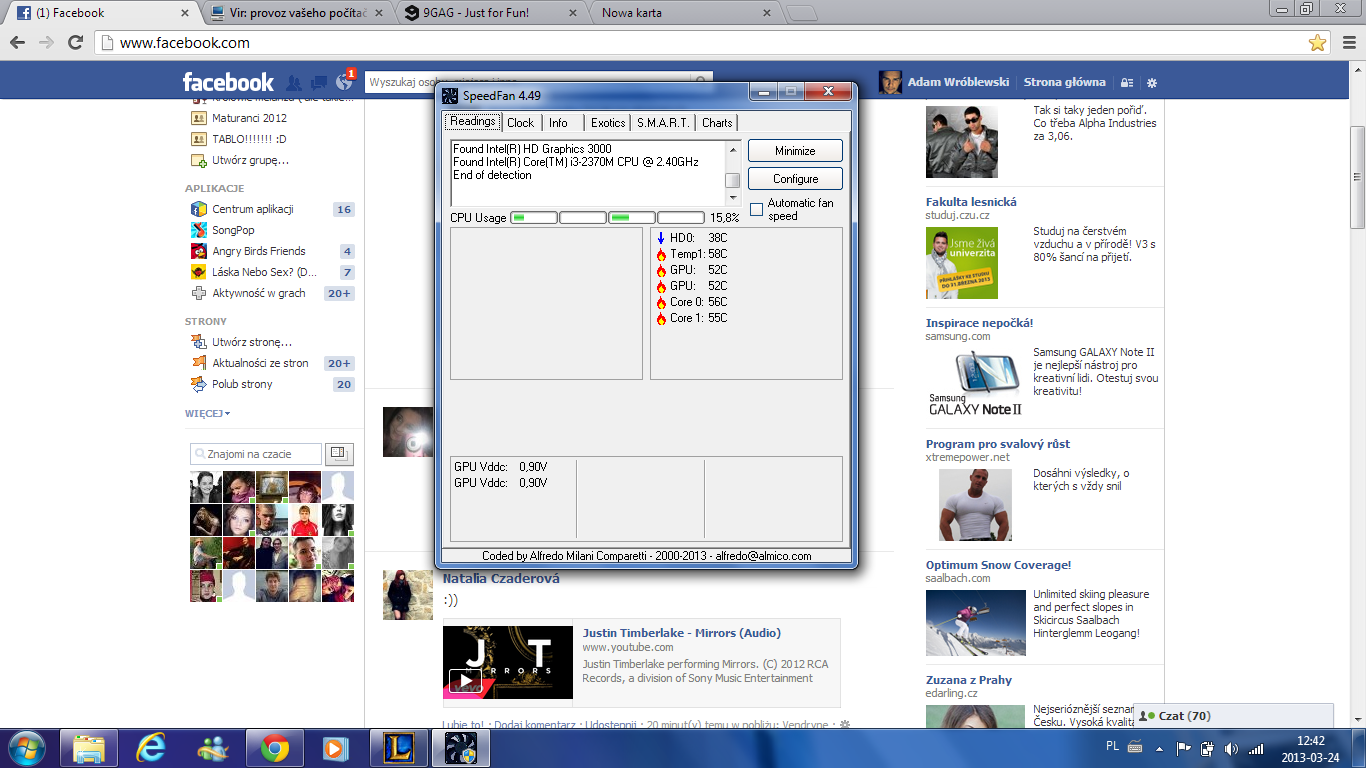1366x768 pixels.
Task: Click the Samsung Galaxy Note II ad image
Action: point(975,381)
